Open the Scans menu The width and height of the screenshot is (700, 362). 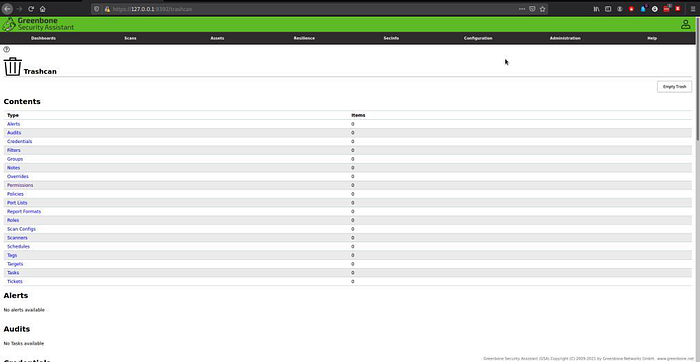[x=130, y=38]
